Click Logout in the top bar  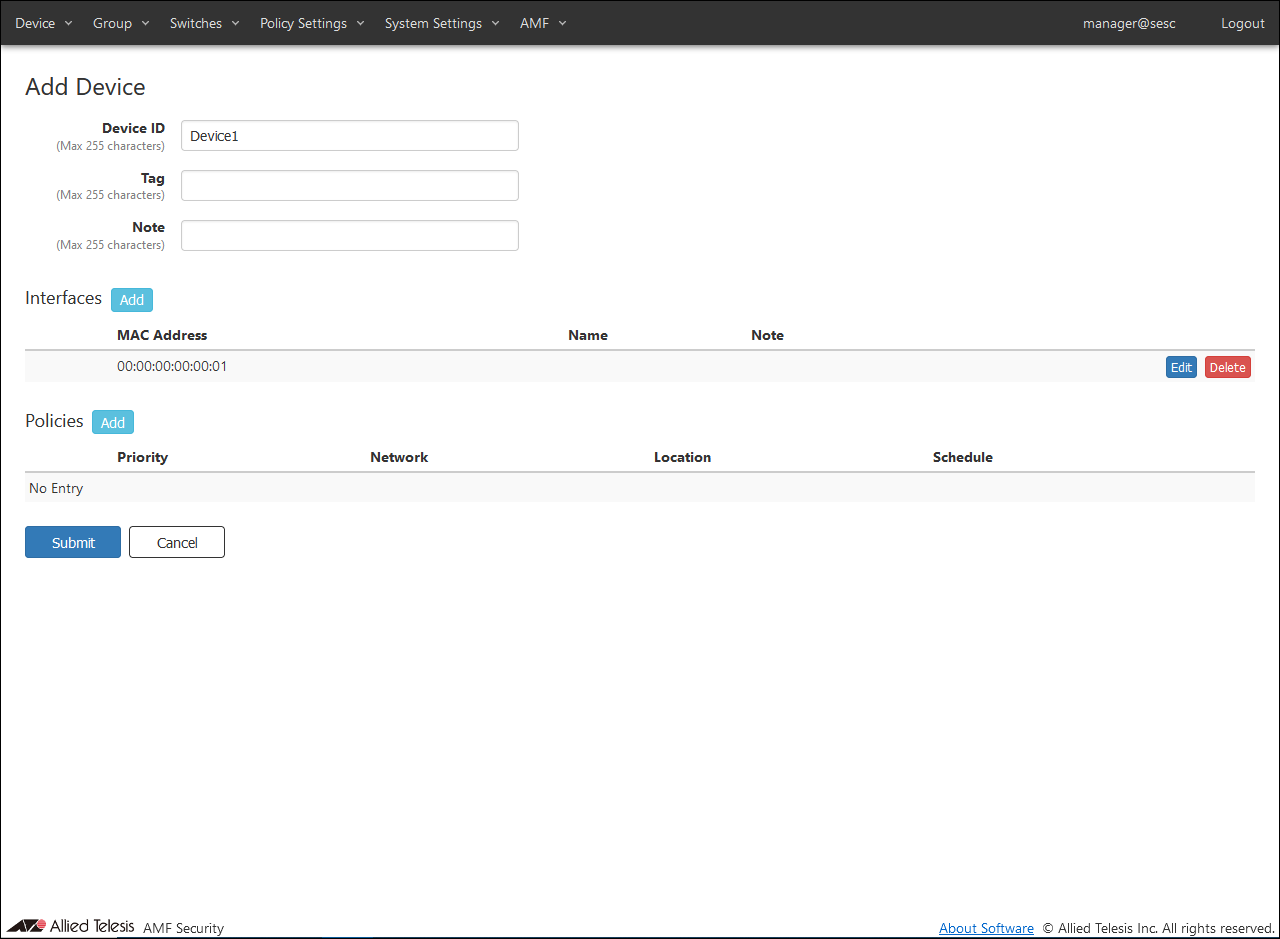coord(1242,23)
